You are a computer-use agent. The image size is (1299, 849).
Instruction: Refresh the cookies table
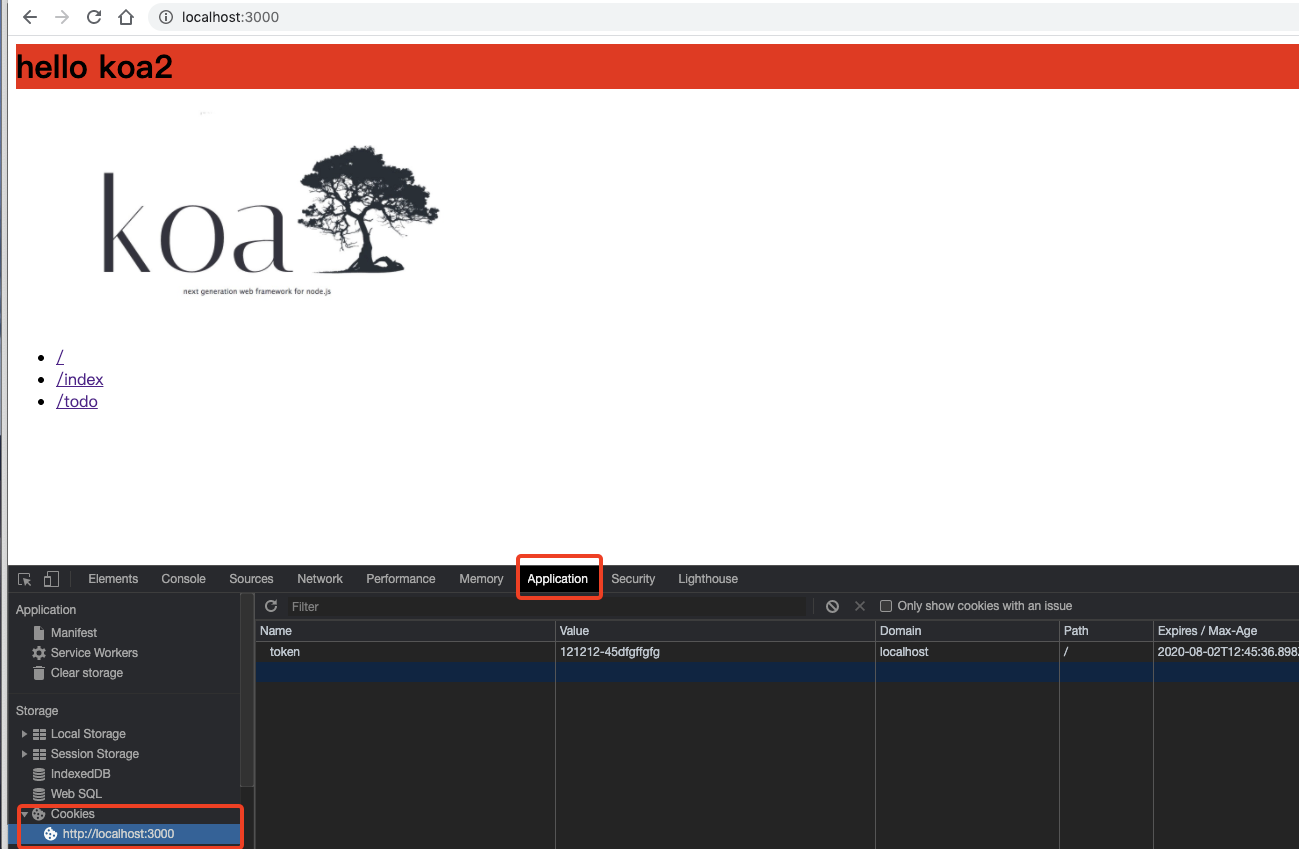pyautogui.click(x=271, y=606)
